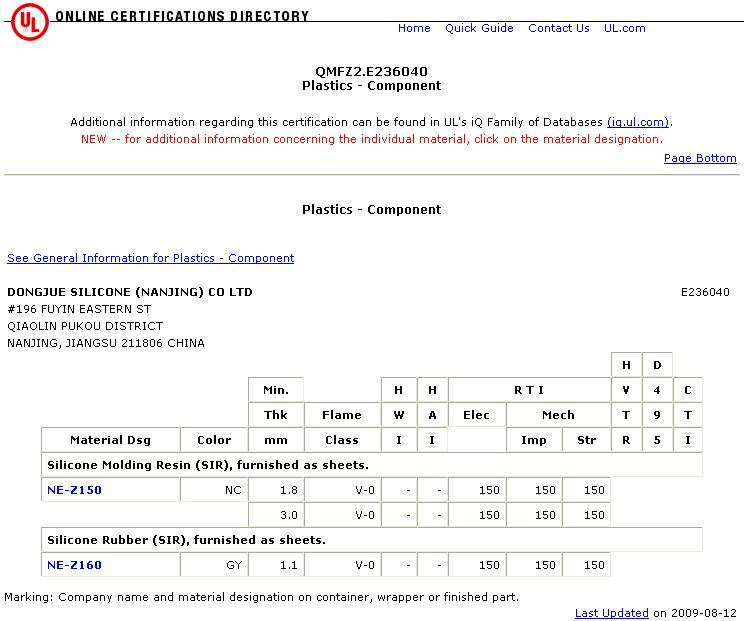Click the Flame column header
748x621 pixels.
tap(342, 415)
